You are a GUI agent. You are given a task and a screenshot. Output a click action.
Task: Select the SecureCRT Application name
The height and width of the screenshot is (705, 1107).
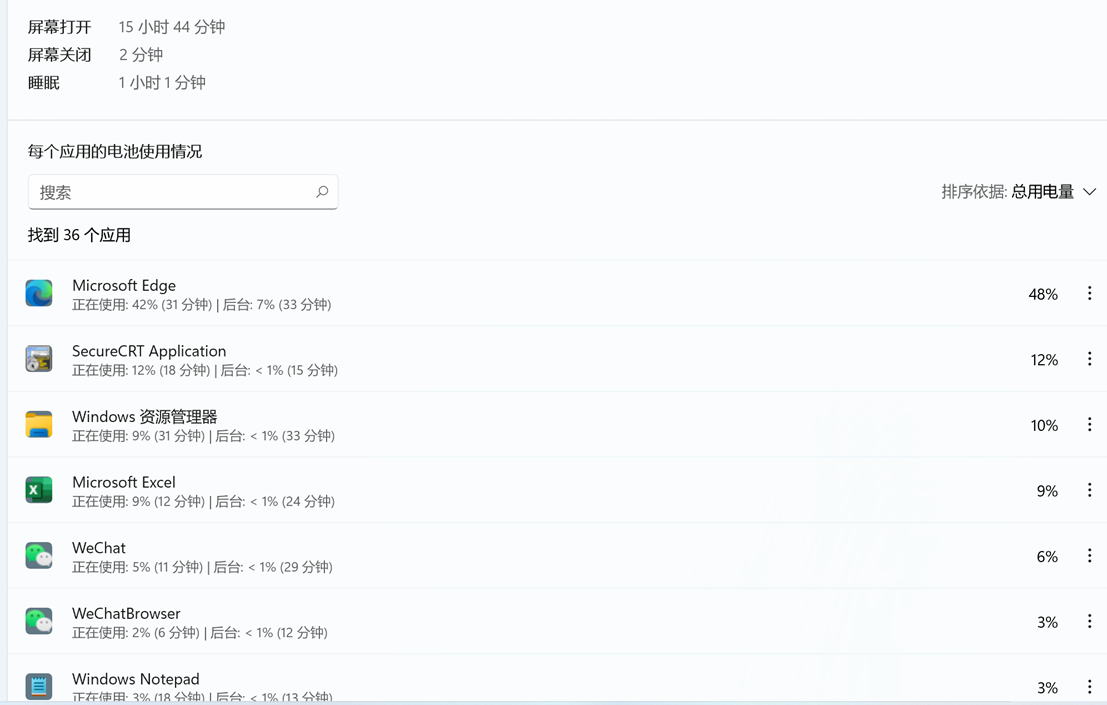pos(149,351)
